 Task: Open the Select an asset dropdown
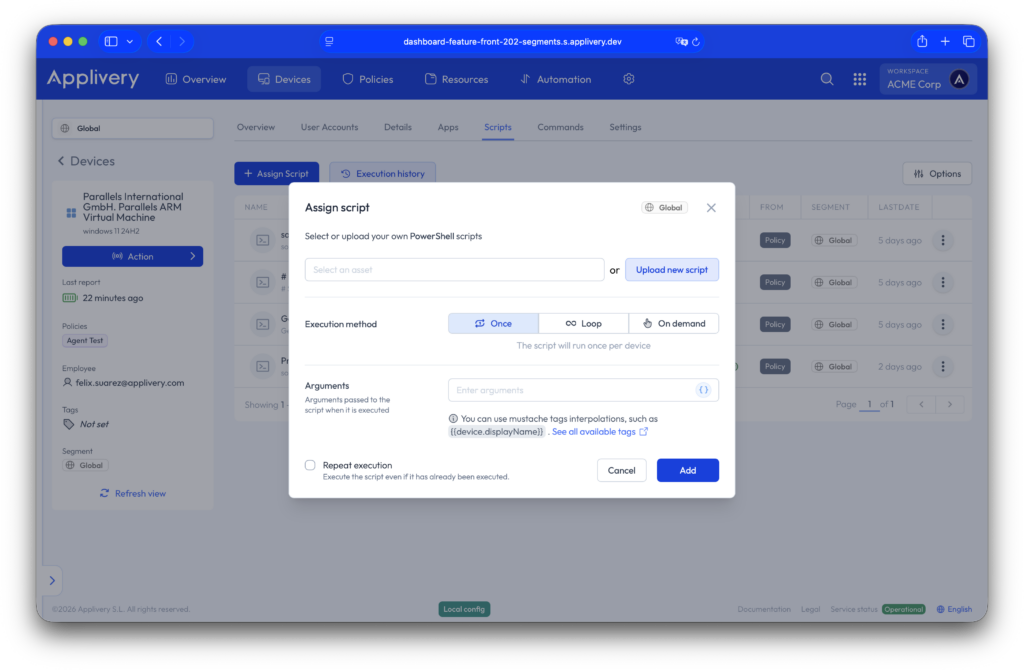tap(454, 270)
